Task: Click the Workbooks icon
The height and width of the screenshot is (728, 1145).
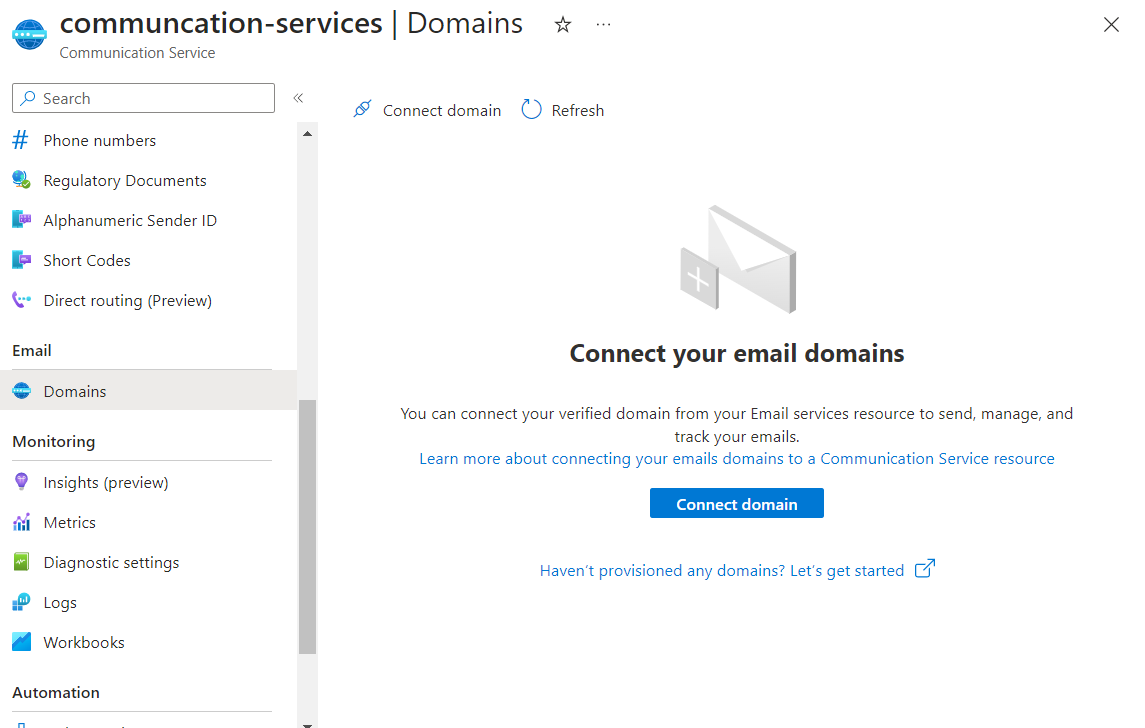Action: coord(22,642)
